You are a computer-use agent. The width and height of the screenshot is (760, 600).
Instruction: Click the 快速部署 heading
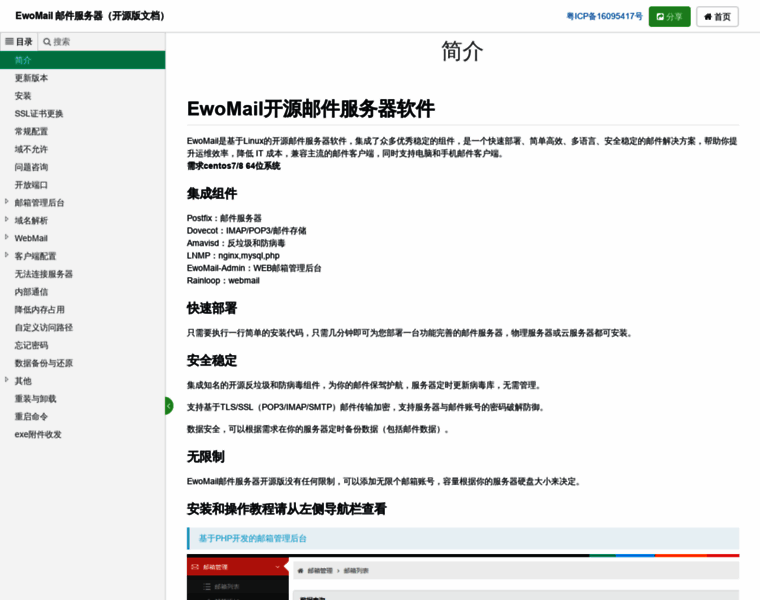click(212, 308)
